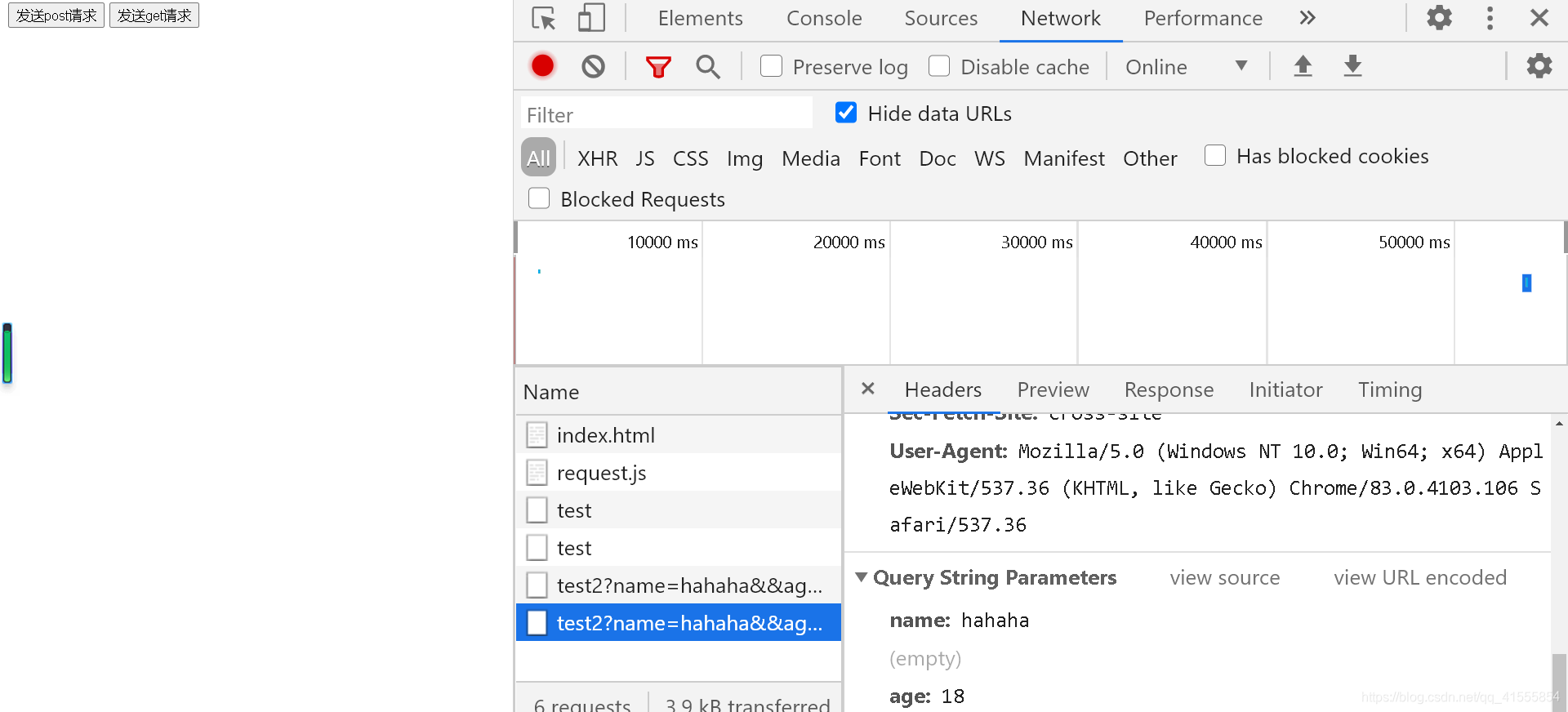The height and width of the screenshot is (712, 1568).
Task: Select the first test request row
Action: point(678,510)
